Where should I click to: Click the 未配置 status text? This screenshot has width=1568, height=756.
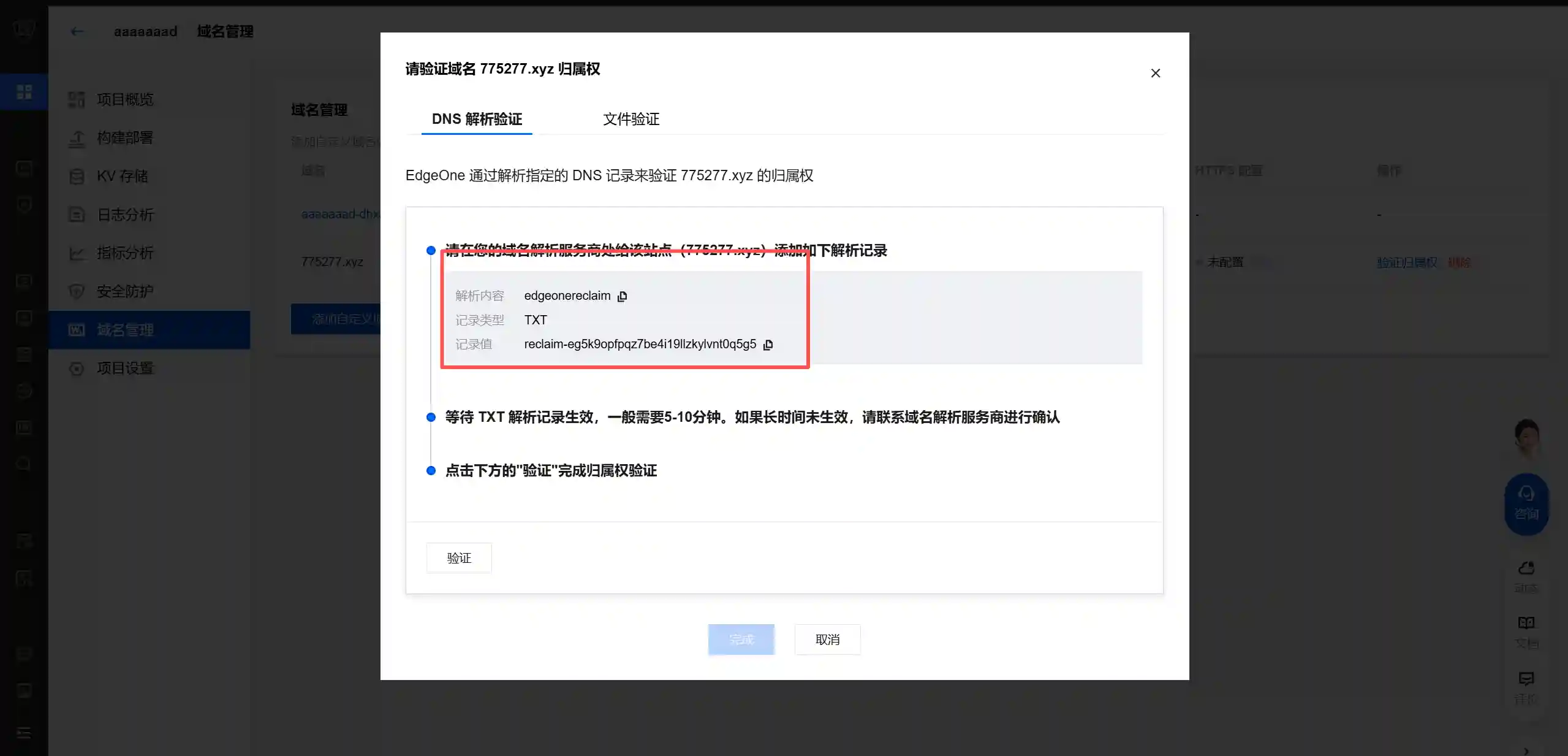coord(1225,262)
